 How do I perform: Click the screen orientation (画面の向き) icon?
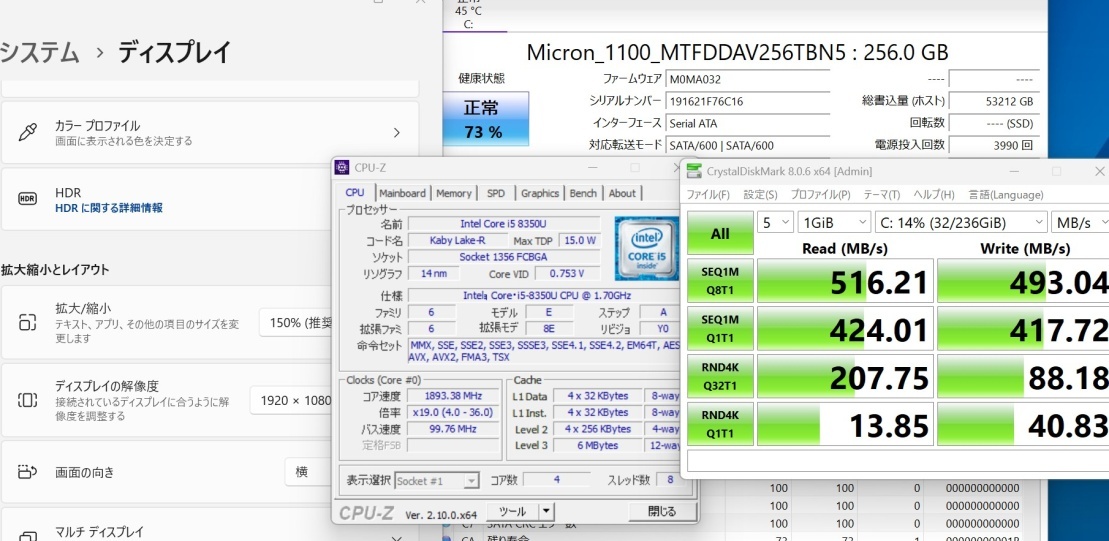coord(28,471)
